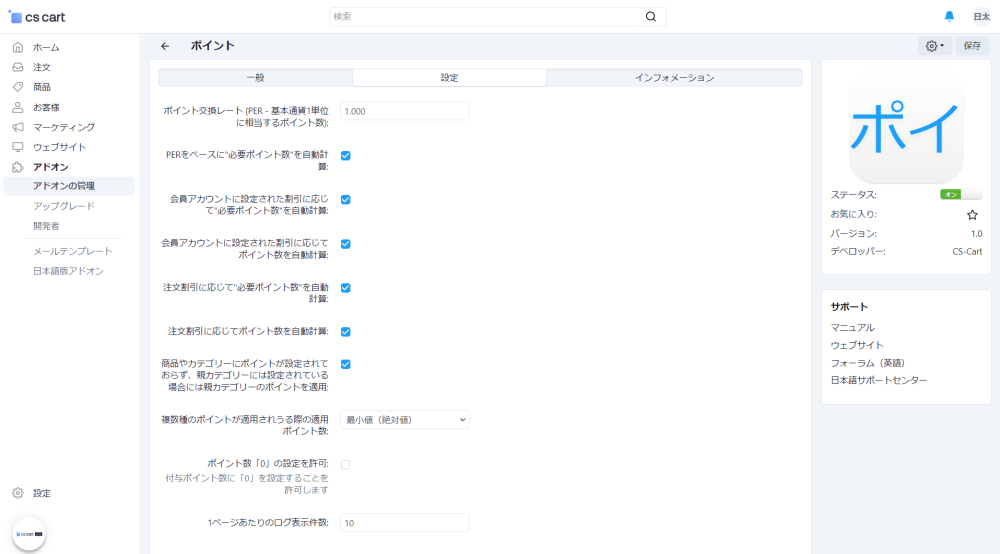Switch to the インフォメーション tab
Image resolution: width=1000 pixels, height=554 pixels.
pos(674,77)
